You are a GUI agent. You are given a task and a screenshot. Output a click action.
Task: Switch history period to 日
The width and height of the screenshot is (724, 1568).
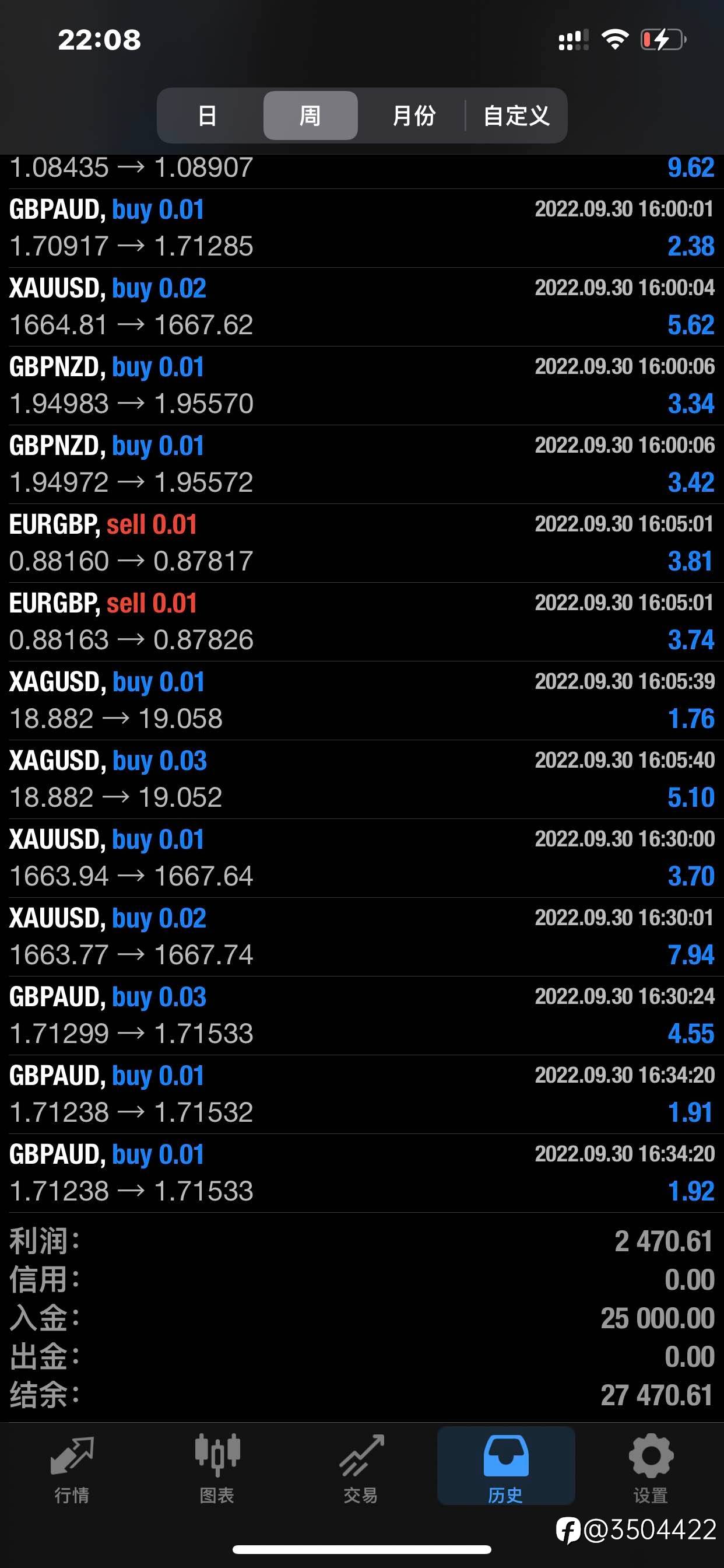(208, 115)
